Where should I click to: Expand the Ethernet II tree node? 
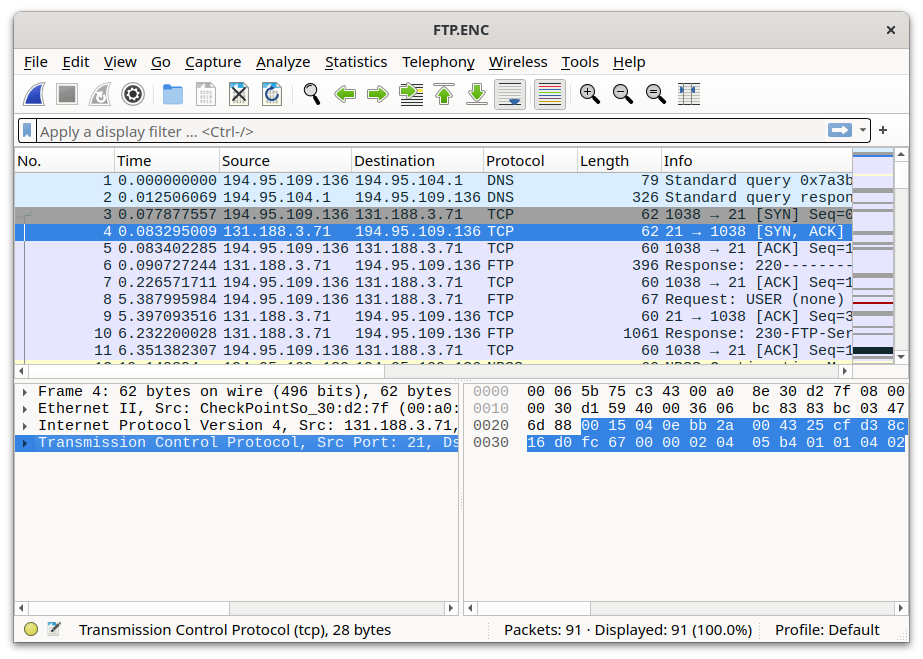coord(24,409)
